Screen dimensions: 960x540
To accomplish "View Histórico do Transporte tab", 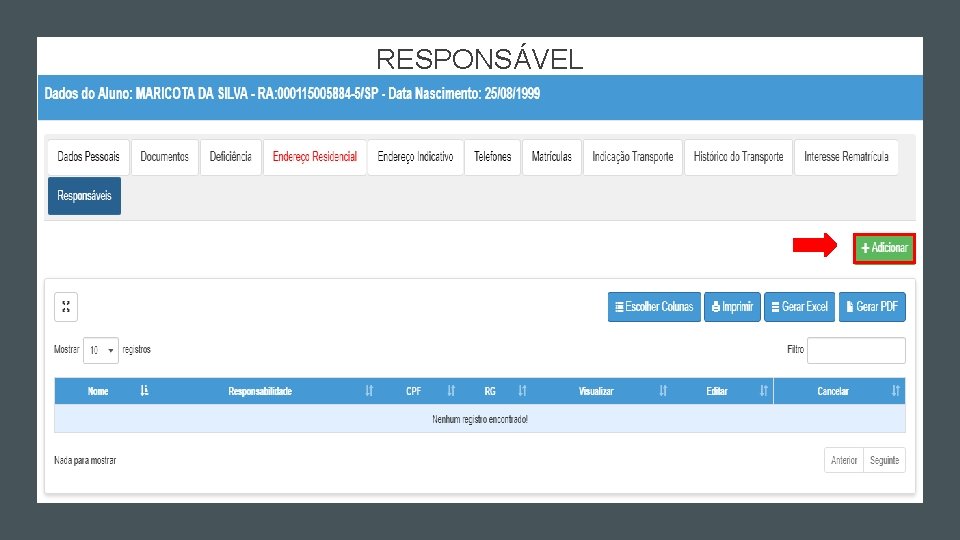I will tap(738, 157).
